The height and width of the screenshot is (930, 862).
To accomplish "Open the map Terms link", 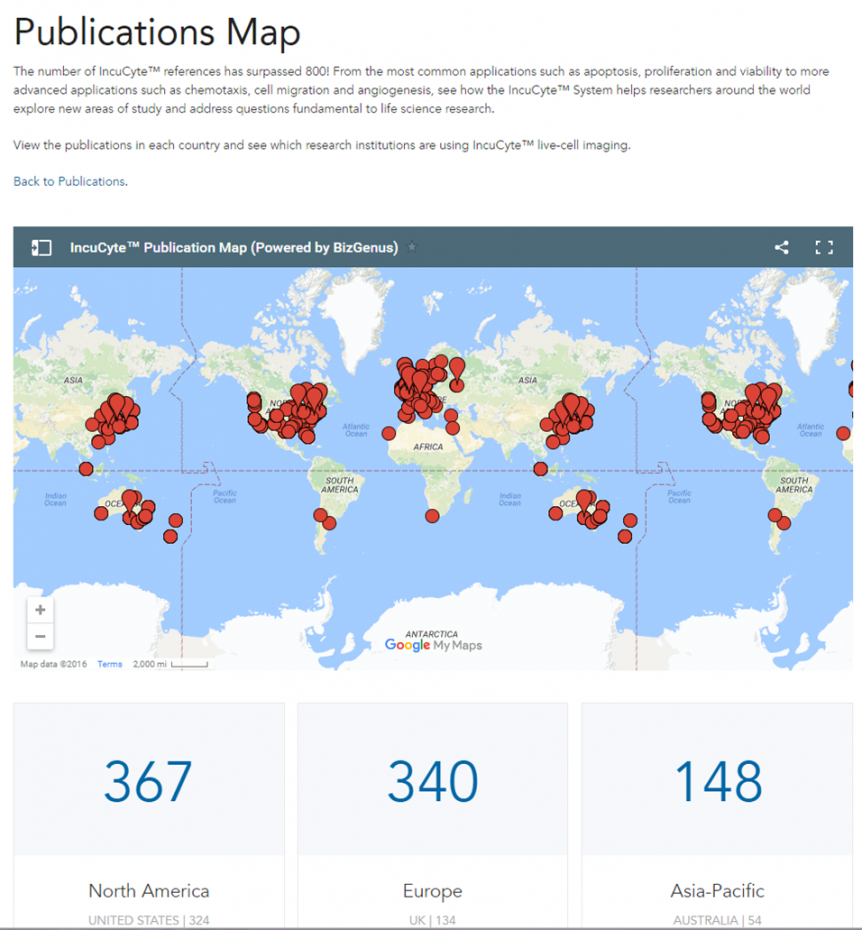I will 110,664.
